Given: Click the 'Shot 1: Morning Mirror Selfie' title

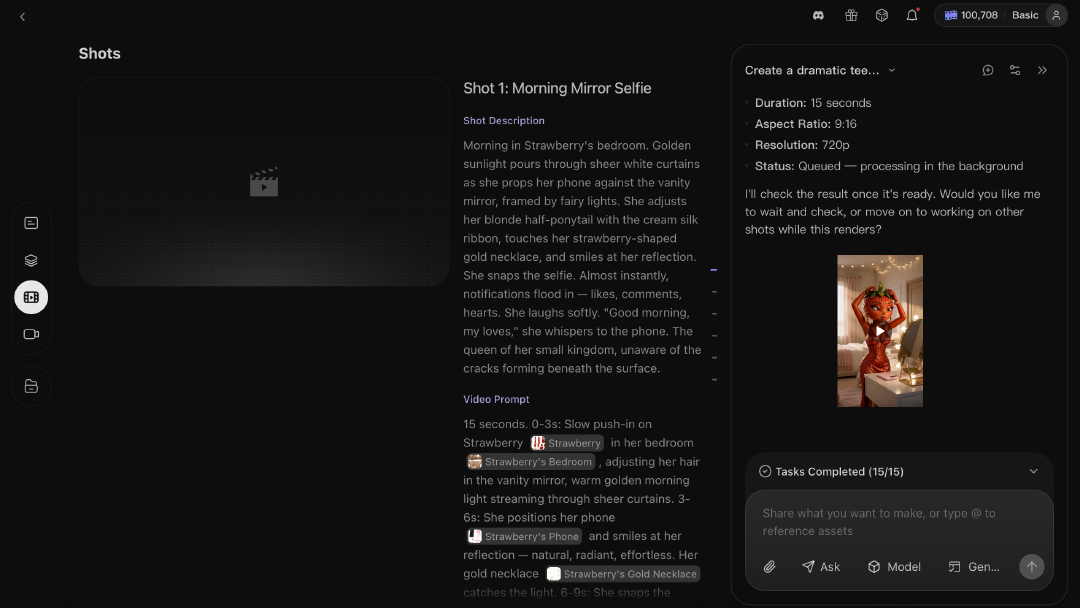Looking at the screenshot, I should pyautogui.click(x=557, y=88).
